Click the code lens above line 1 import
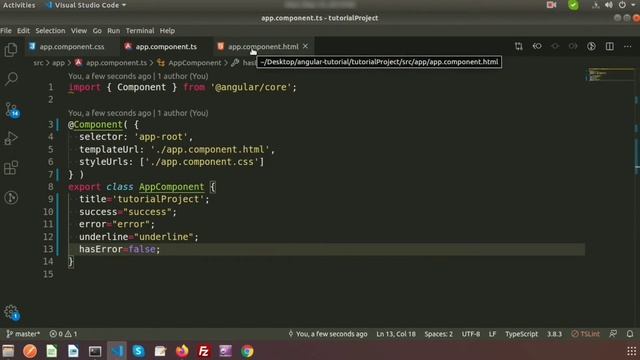Screen dimensions: 640x360 pyautogui.click(x=138, y=76)
